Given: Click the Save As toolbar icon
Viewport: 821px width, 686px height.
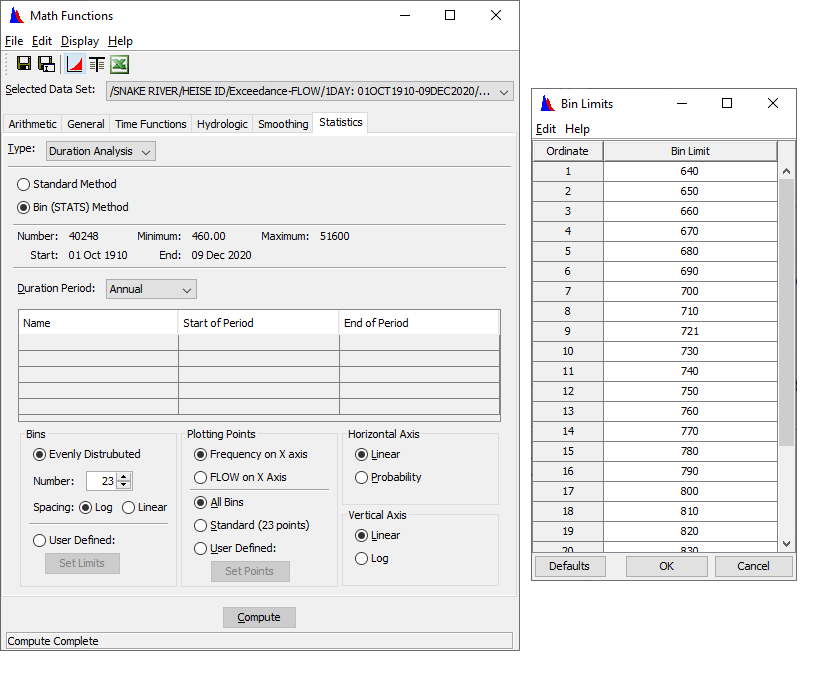Looking at the screenshot, I should coord(46,64).
